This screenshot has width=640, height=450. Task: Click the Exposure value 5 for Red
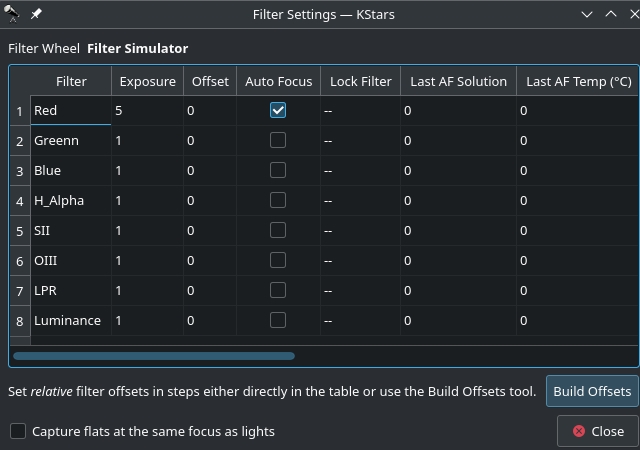tap(147, 110)
